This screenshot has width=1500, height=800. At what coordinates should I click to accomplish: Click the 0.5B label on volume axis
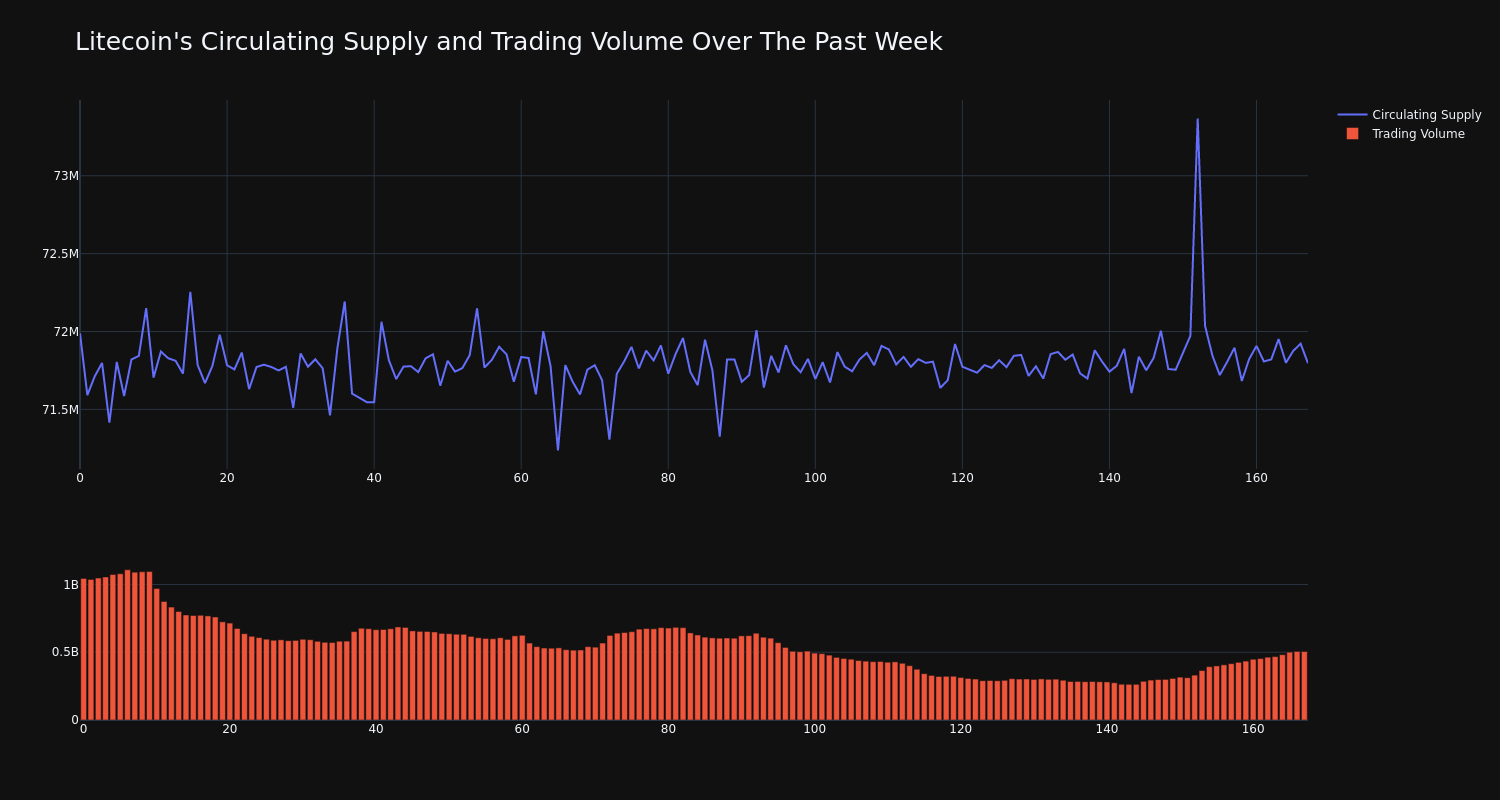point(65,652)
